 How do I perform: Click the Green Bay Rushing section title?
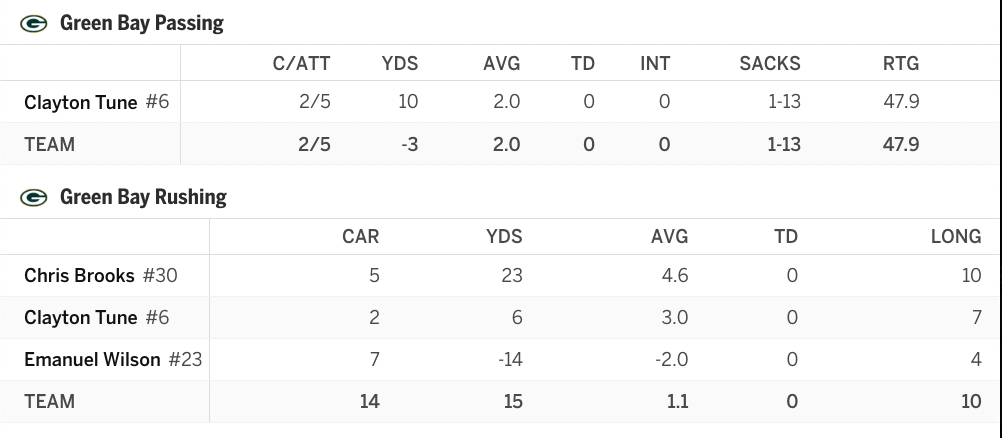click(x=143, y=197)
